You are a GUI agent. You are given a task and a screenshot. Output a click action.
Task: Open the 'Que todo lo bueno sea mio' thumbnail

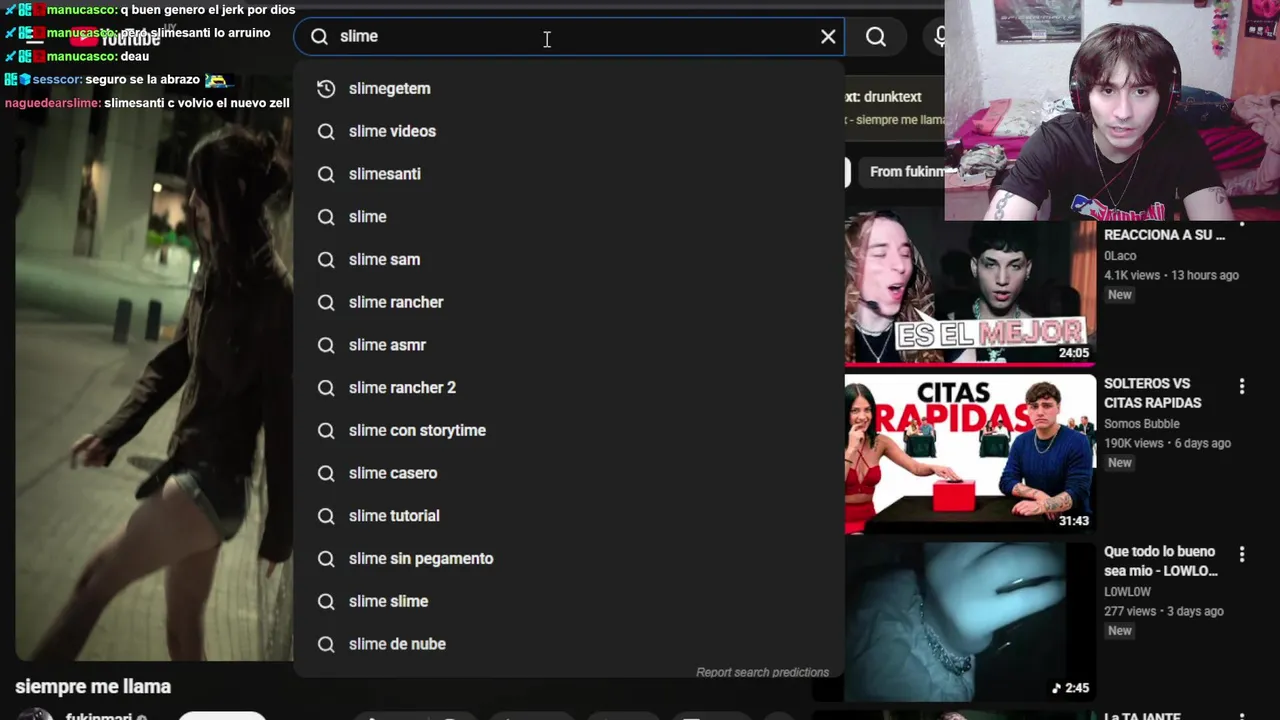[x=970, y=621]
